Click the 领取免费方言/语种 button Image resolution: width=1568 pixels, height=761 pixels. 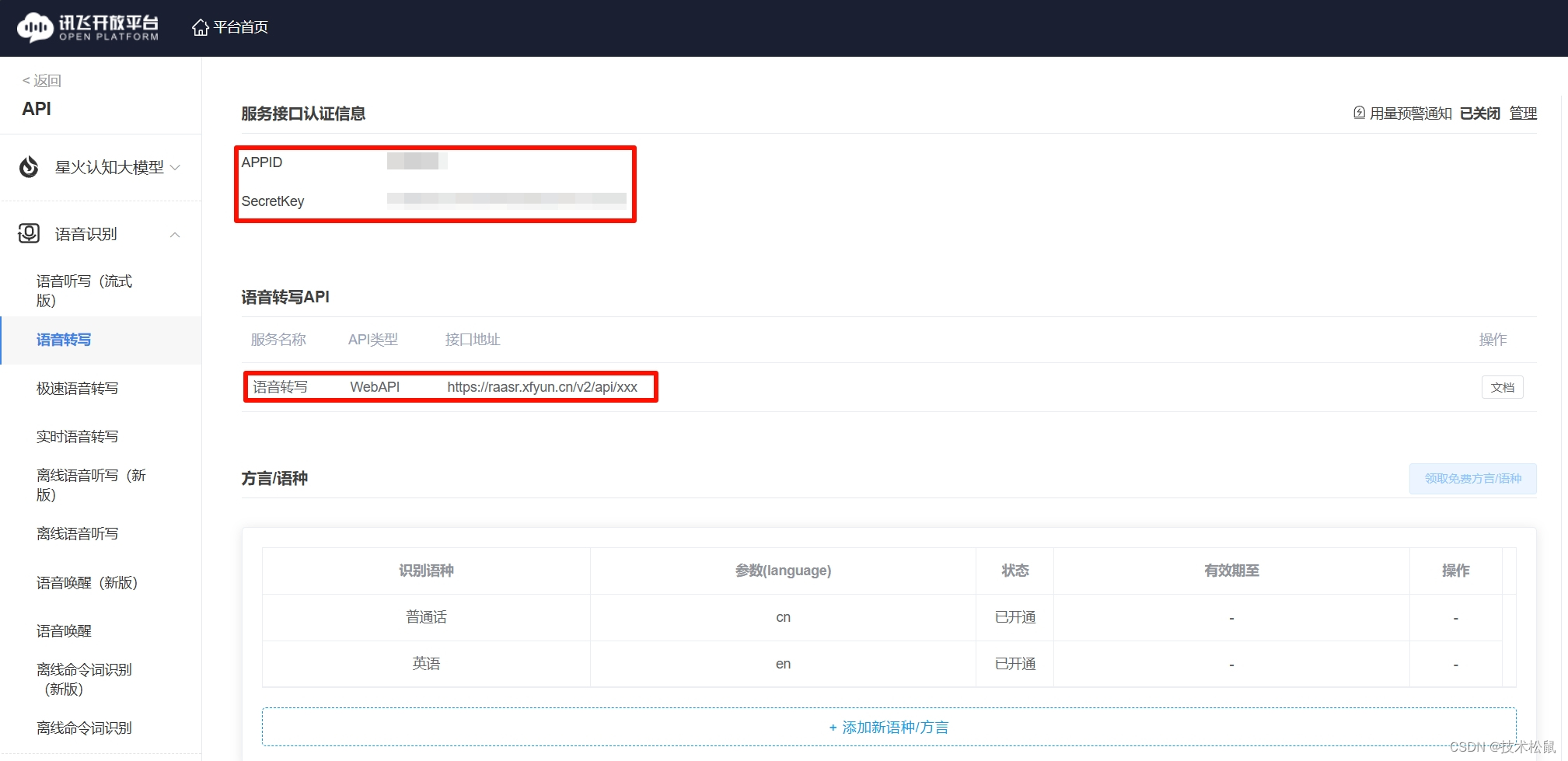click(1472, 479)
